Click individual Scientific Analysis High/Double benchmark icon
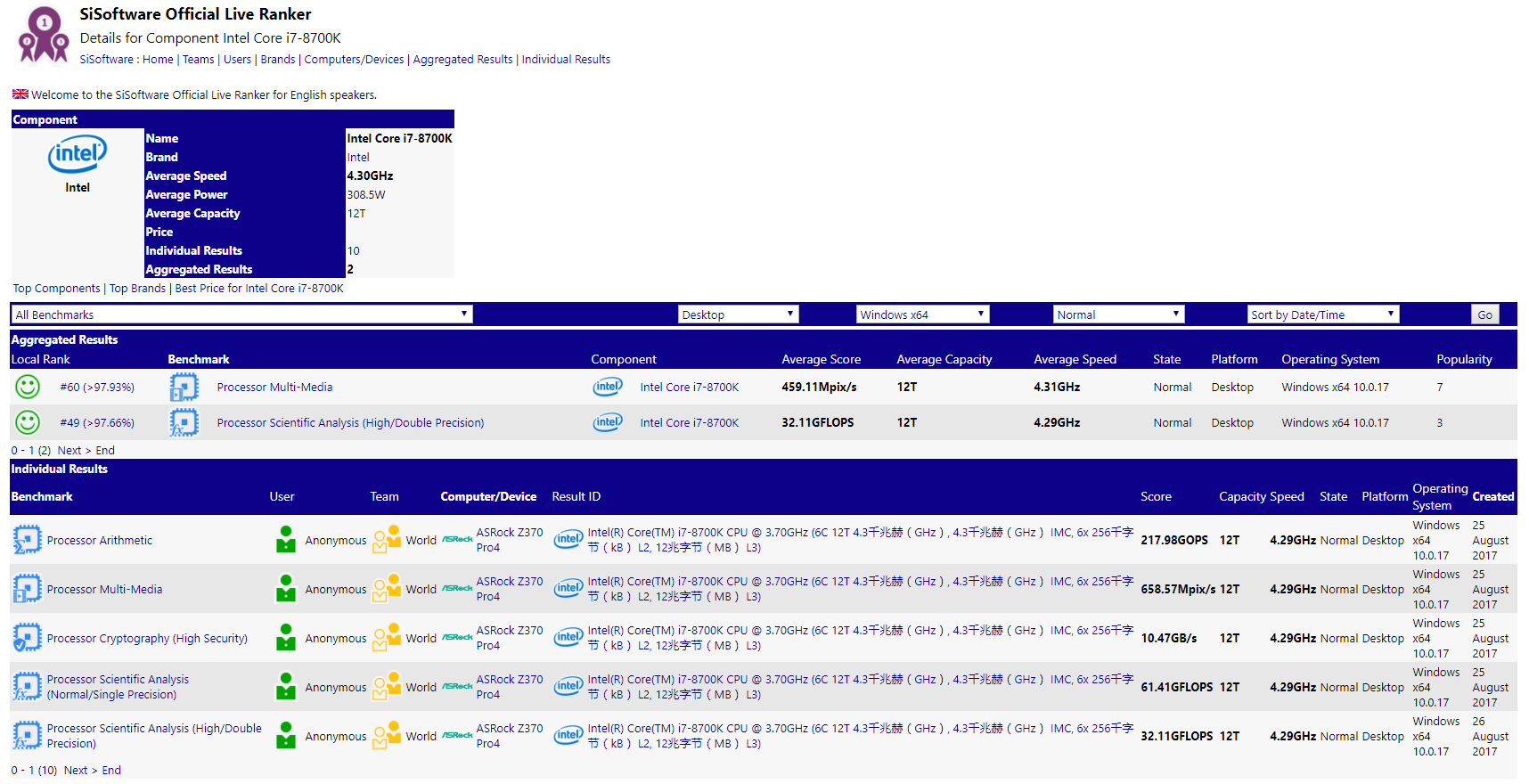The height and width of the screenshot is (784, 1529). (x=27, y=736)
